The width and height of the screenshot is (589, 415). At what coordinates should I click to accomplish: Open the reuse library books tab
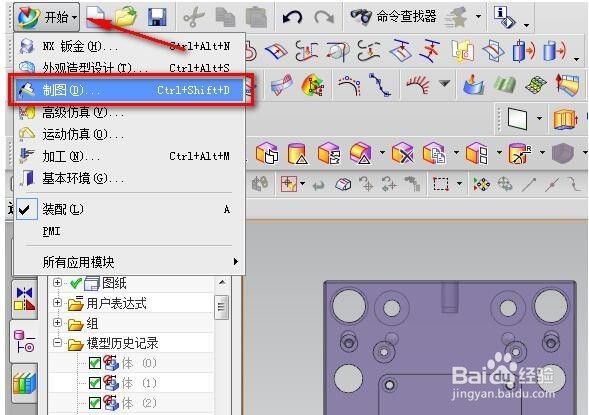[25, 382]
